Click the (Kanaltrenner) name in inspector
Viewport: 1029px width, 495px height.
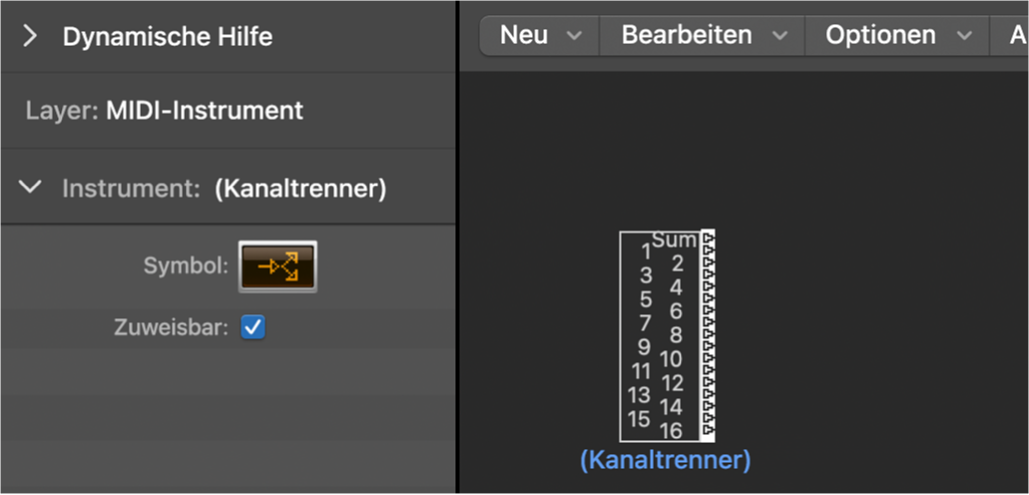(300, 188)
